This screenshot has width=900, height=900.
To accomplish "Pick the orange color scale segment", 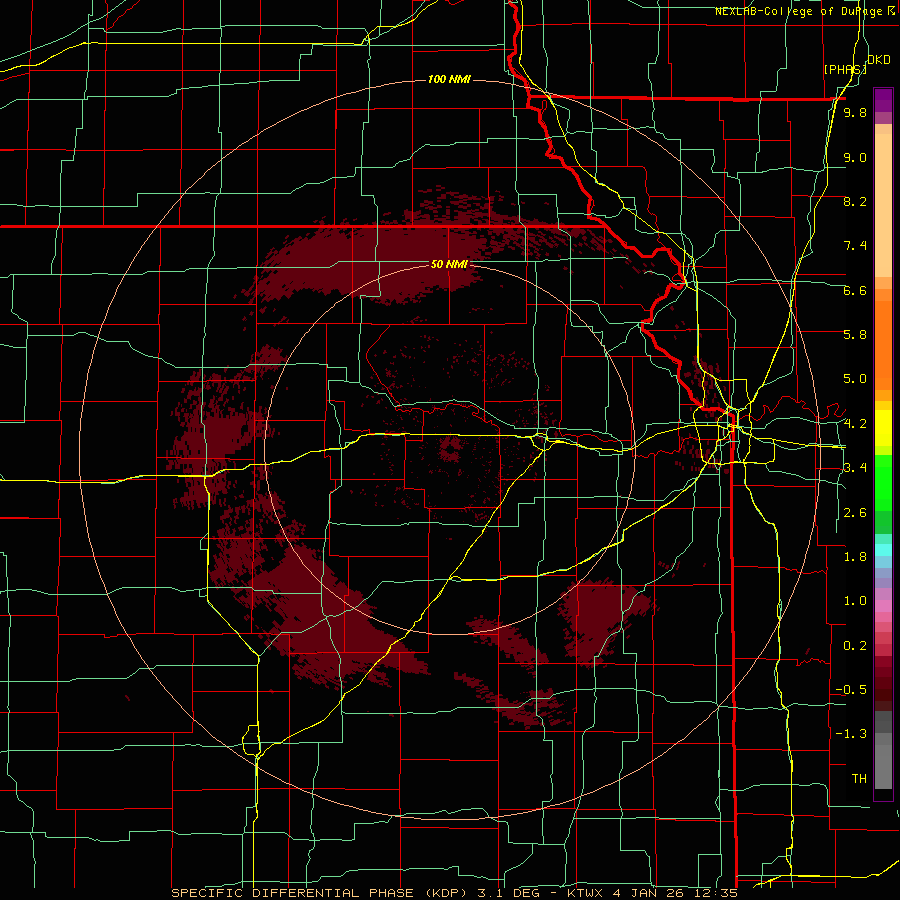I will coord(883,344).
